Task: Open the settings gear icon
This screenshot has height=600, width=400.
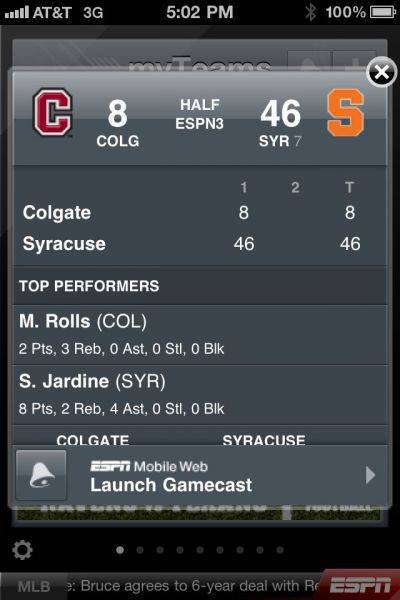Action: click(x=23, y=550)
